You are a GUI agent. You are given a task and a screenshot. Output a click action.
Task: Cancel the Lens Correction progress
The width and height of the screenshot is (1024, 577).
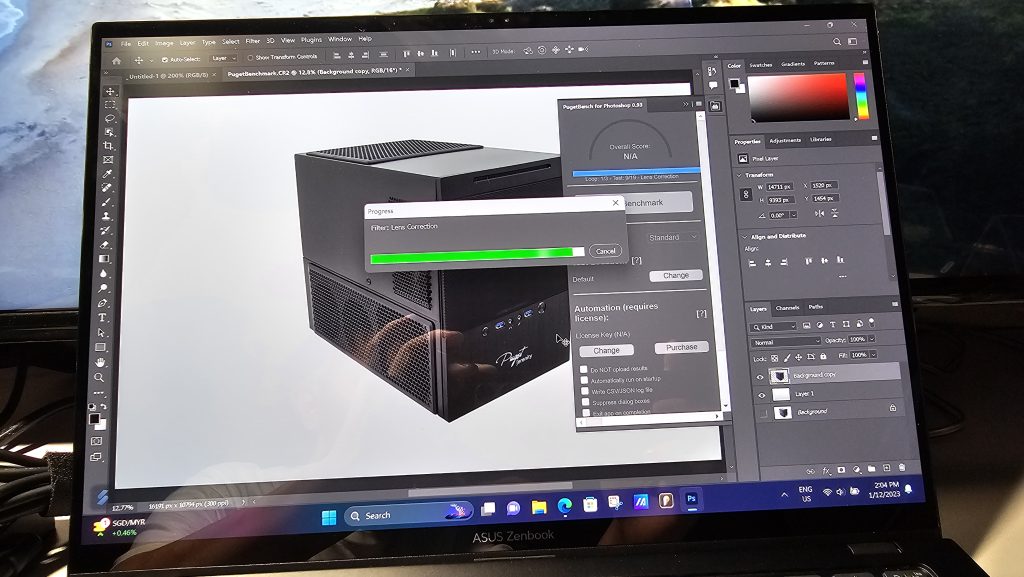tap(605, 251)
